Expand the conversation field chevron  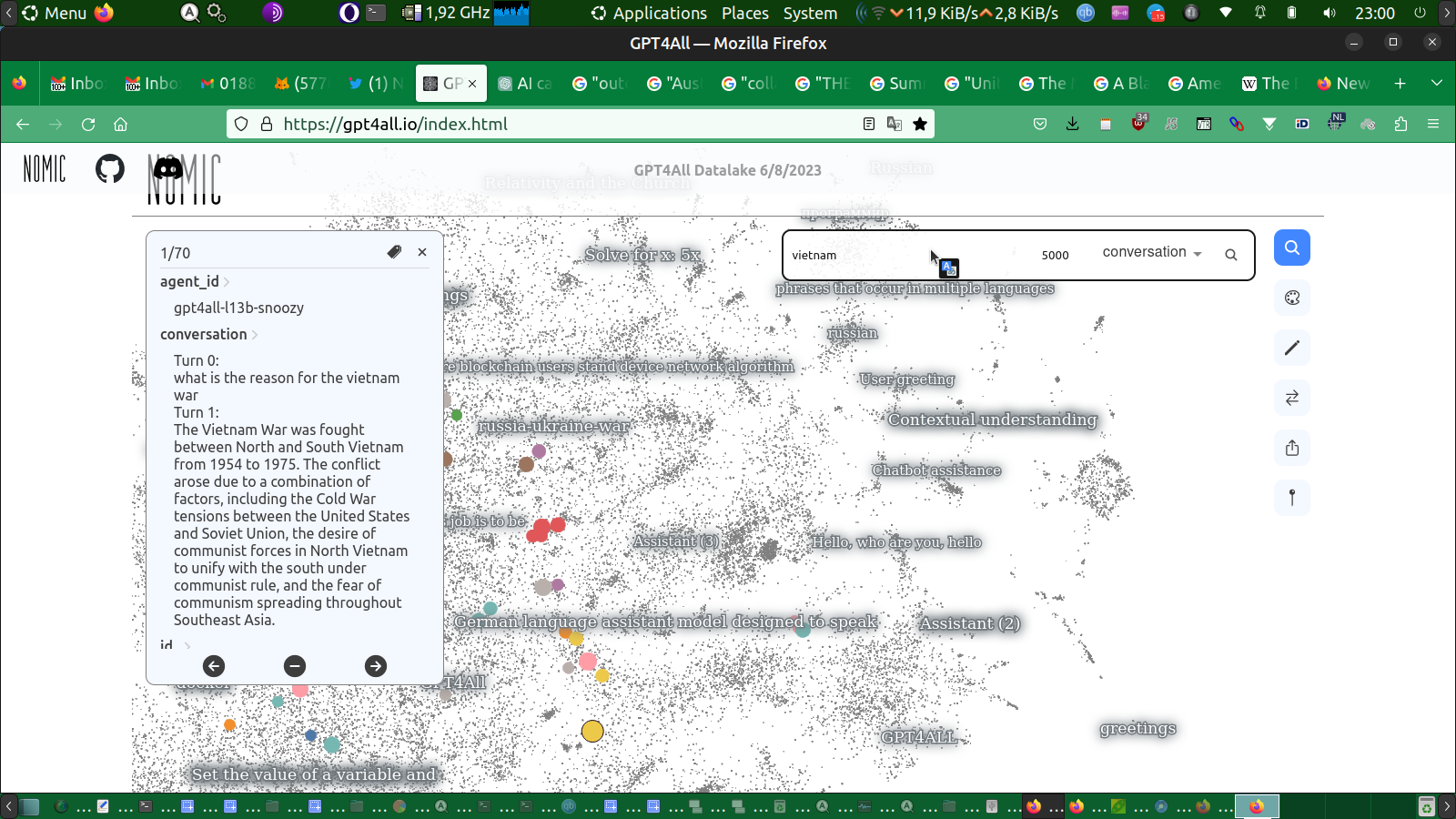click(x=255, y=335)
